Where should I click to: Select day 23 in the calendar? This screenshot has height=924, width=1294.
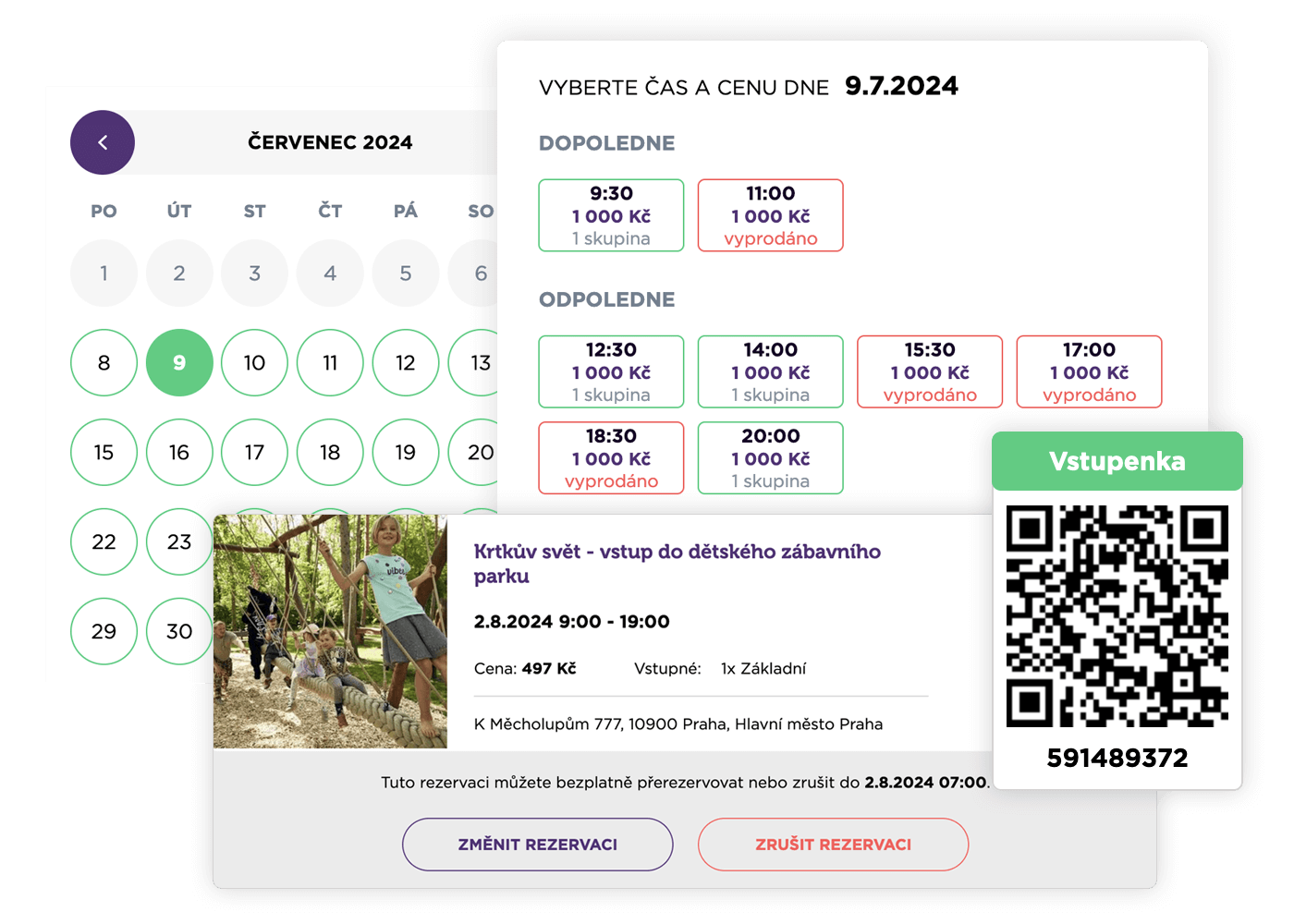pos(179,542)
